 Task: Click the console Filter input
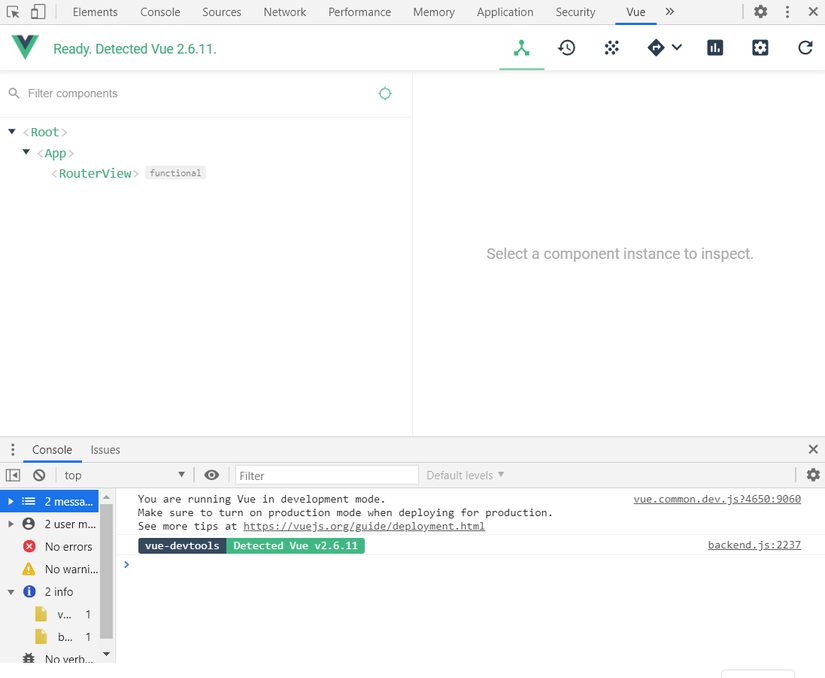(x=327, y=475)
